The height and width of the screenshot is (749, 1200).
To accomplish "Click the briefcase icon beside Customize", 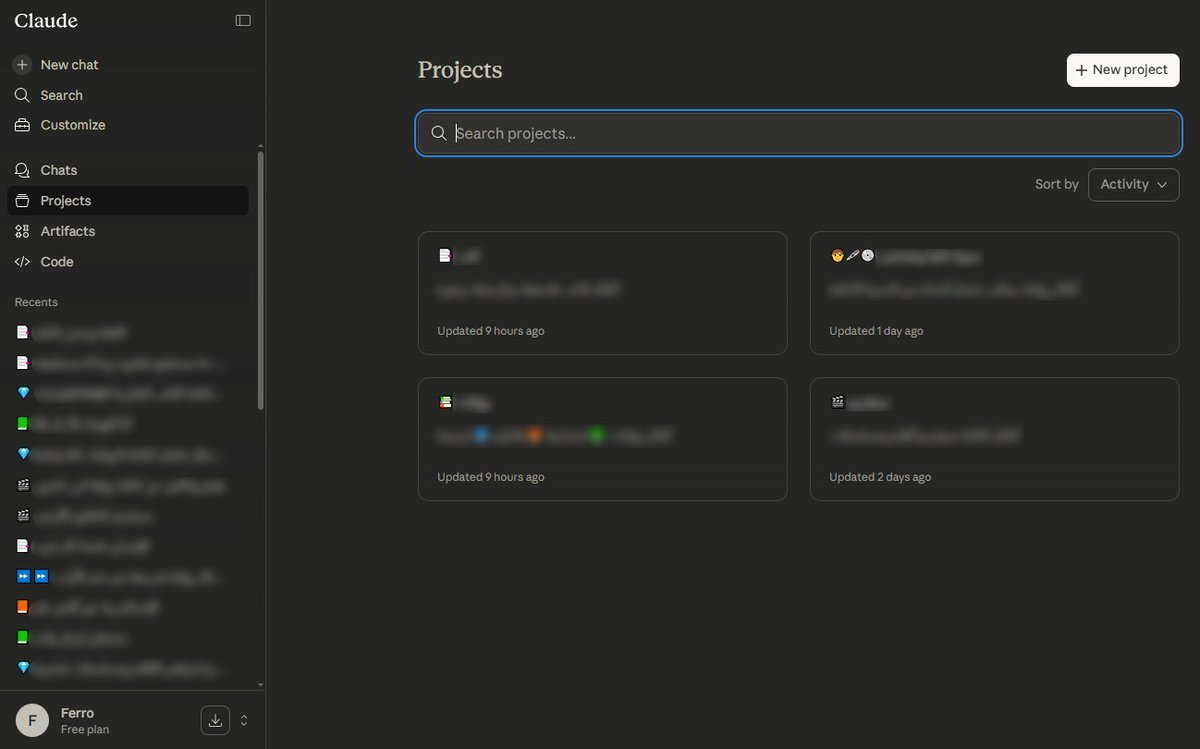I will [x=22, y=125].
